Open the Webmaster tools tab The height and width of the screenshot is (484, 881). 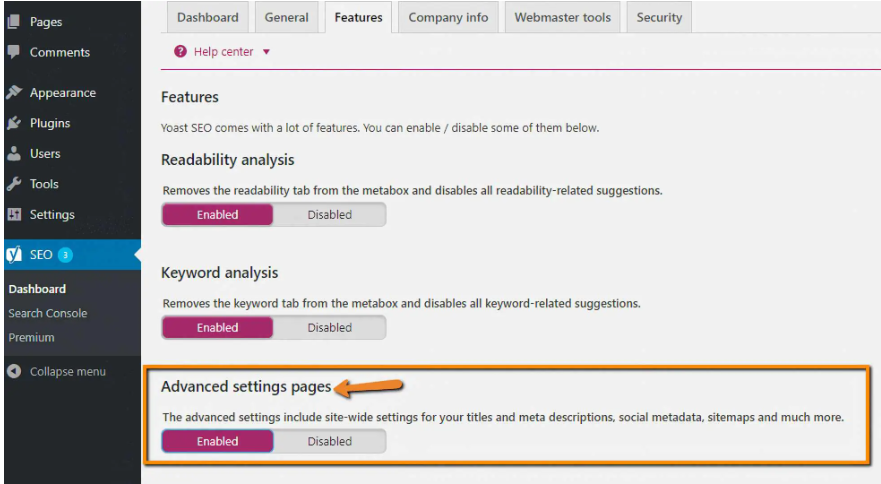click(x=562, y=17)
